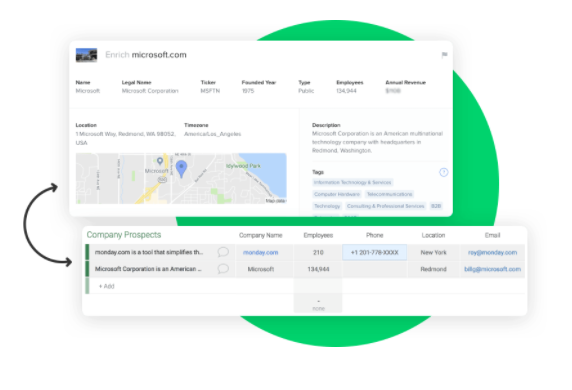Click the Email column header
The image size is (572, 390).
(492, 235)
